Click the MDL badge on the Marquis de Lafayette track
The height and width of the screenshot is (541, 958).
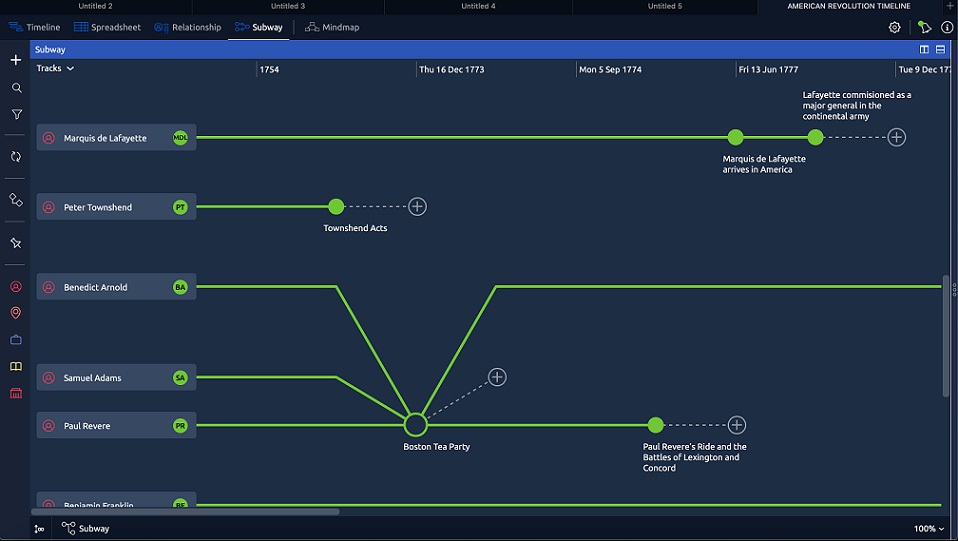(x=180, y=138)
